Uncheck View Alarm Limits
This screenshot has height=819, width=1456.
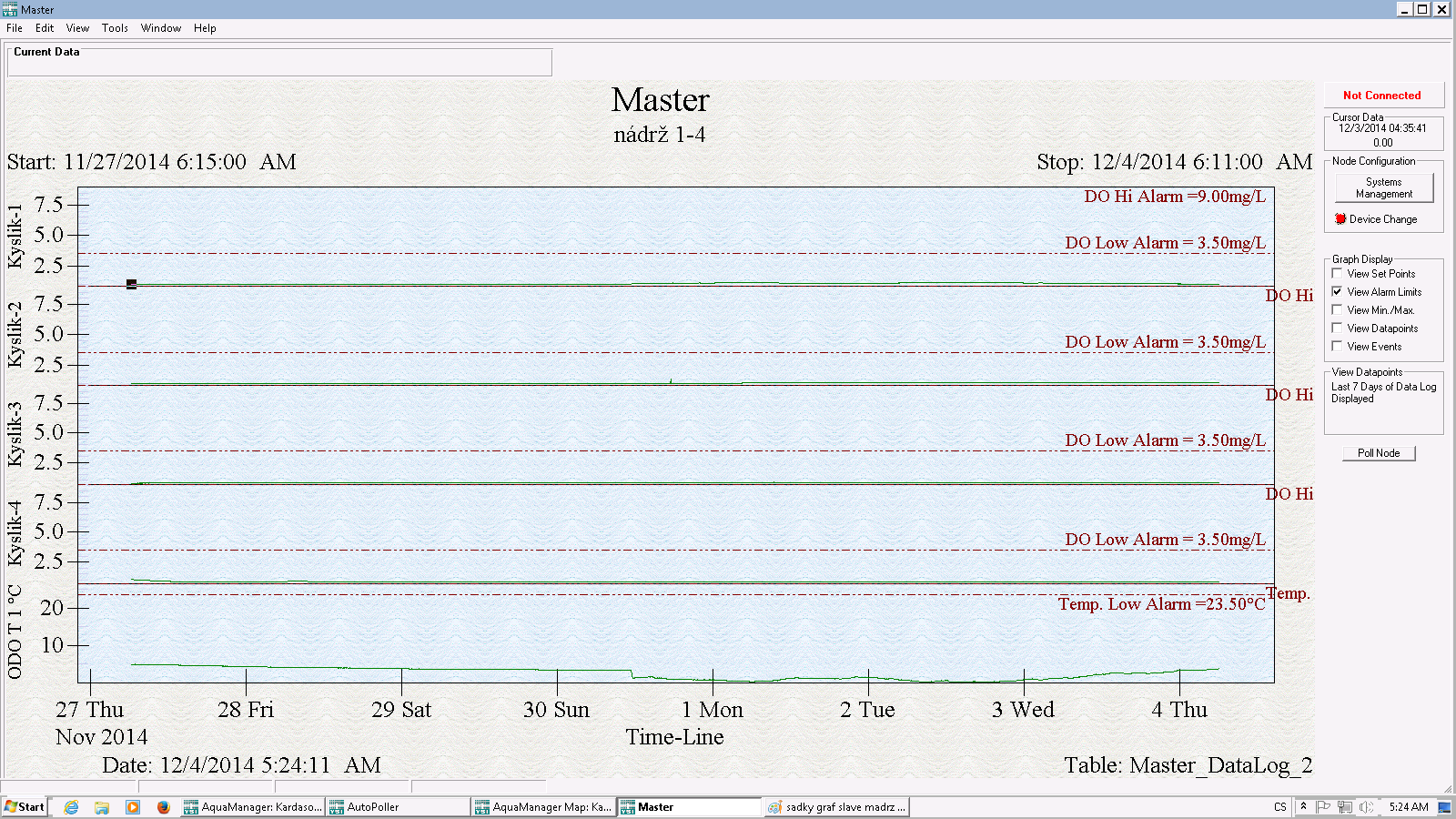point(1337,291)
